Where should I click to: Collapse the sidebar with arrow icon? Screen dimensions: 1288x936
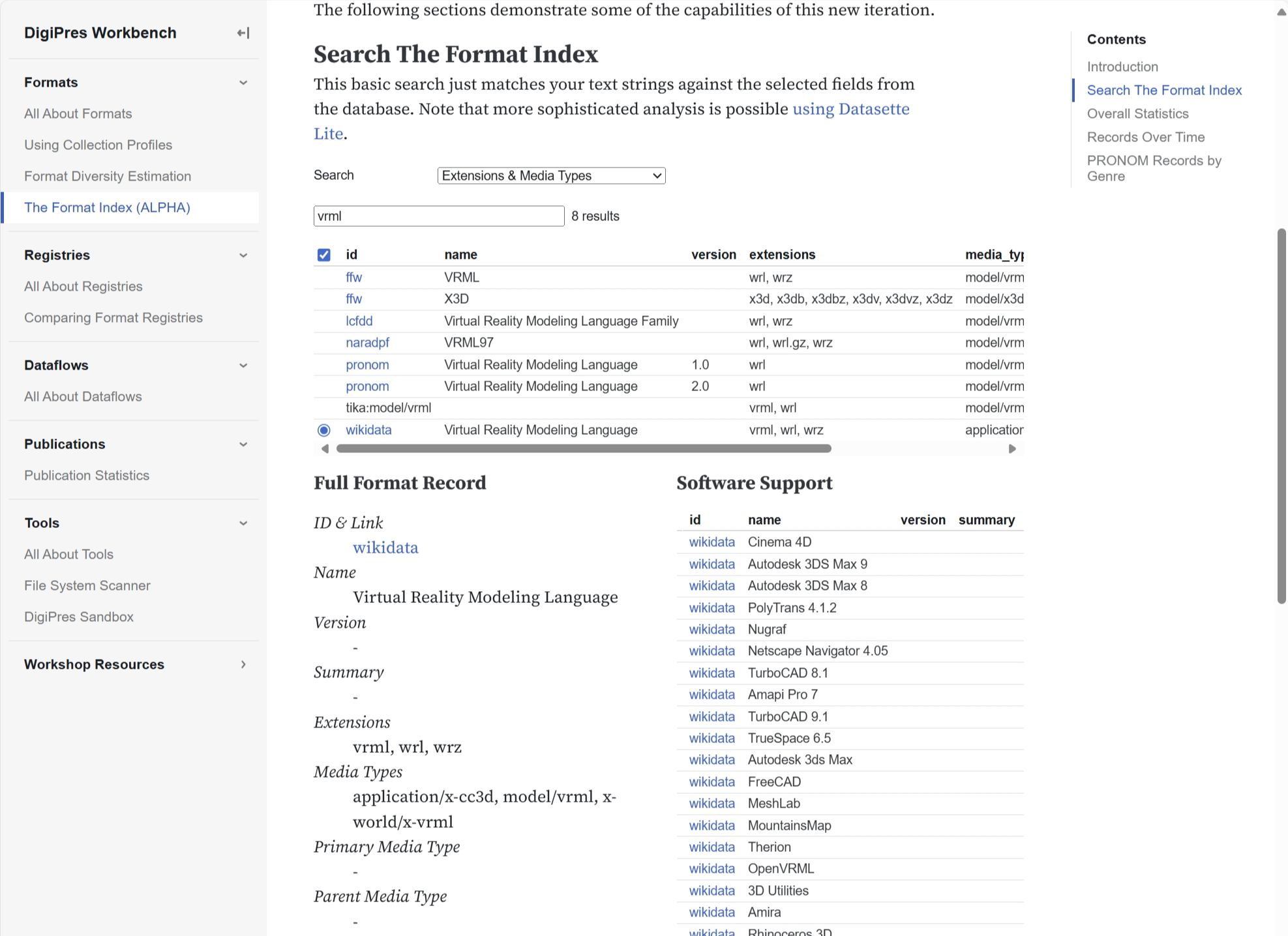pos(243,33)
